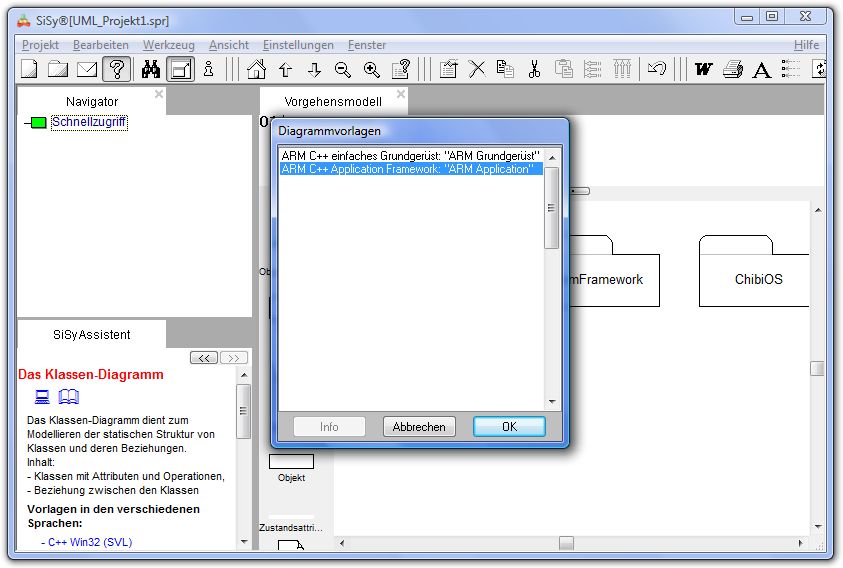843x568 pixels.
Task: Click the large letter A font icon
Action: [761, 70]
